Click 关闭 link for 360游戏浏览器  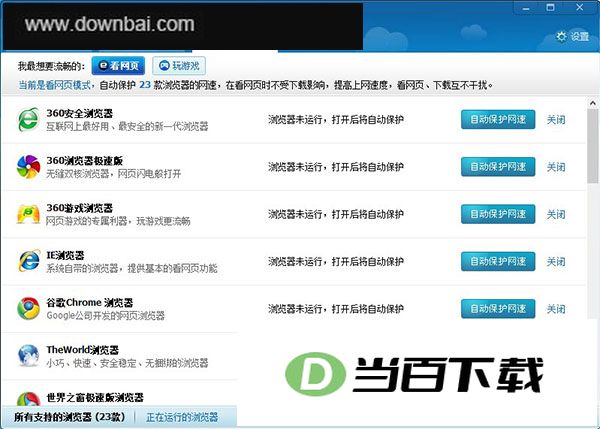click(556, 214)
